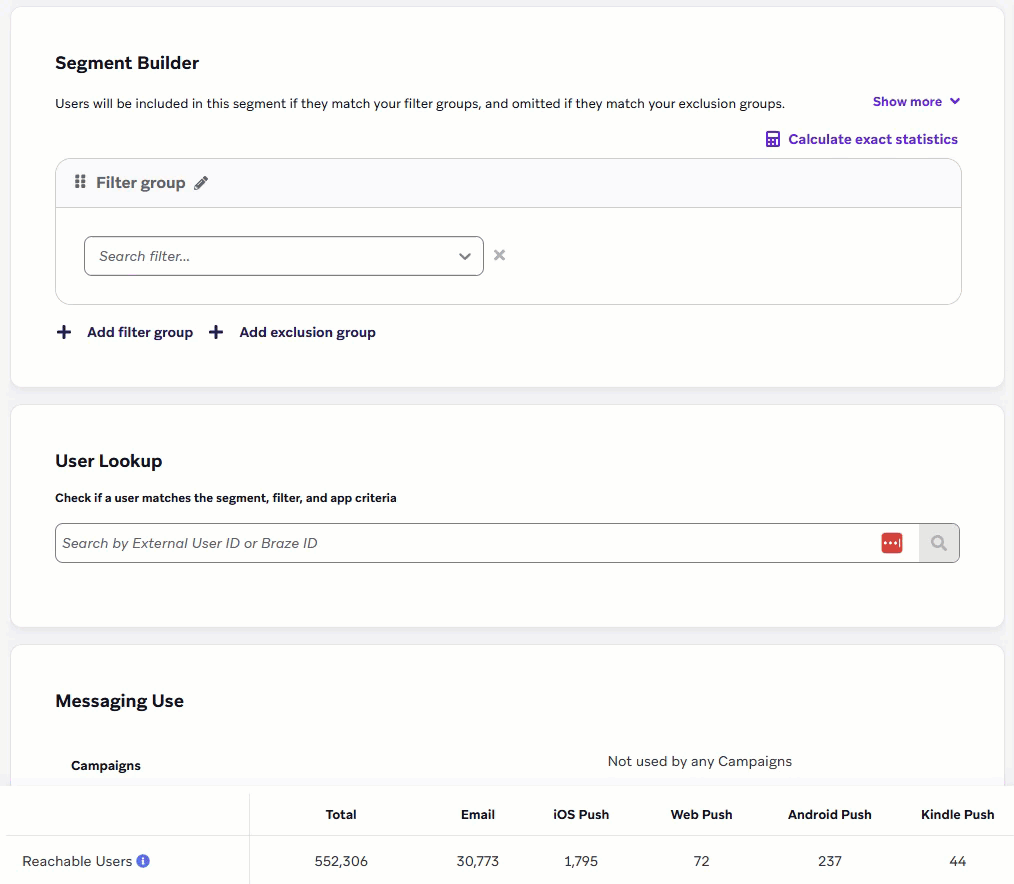Select the Android Push column header
Viewport: 1014px width, 884px height.
(x=829, y=815)
